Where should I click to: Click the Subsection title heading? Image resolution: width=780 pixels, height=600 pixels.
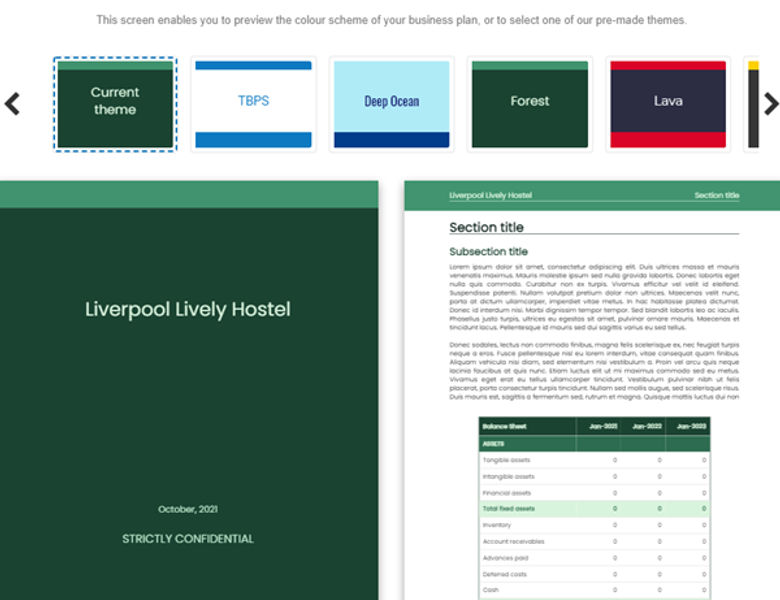pyautogui.click(x=488, y=252)
